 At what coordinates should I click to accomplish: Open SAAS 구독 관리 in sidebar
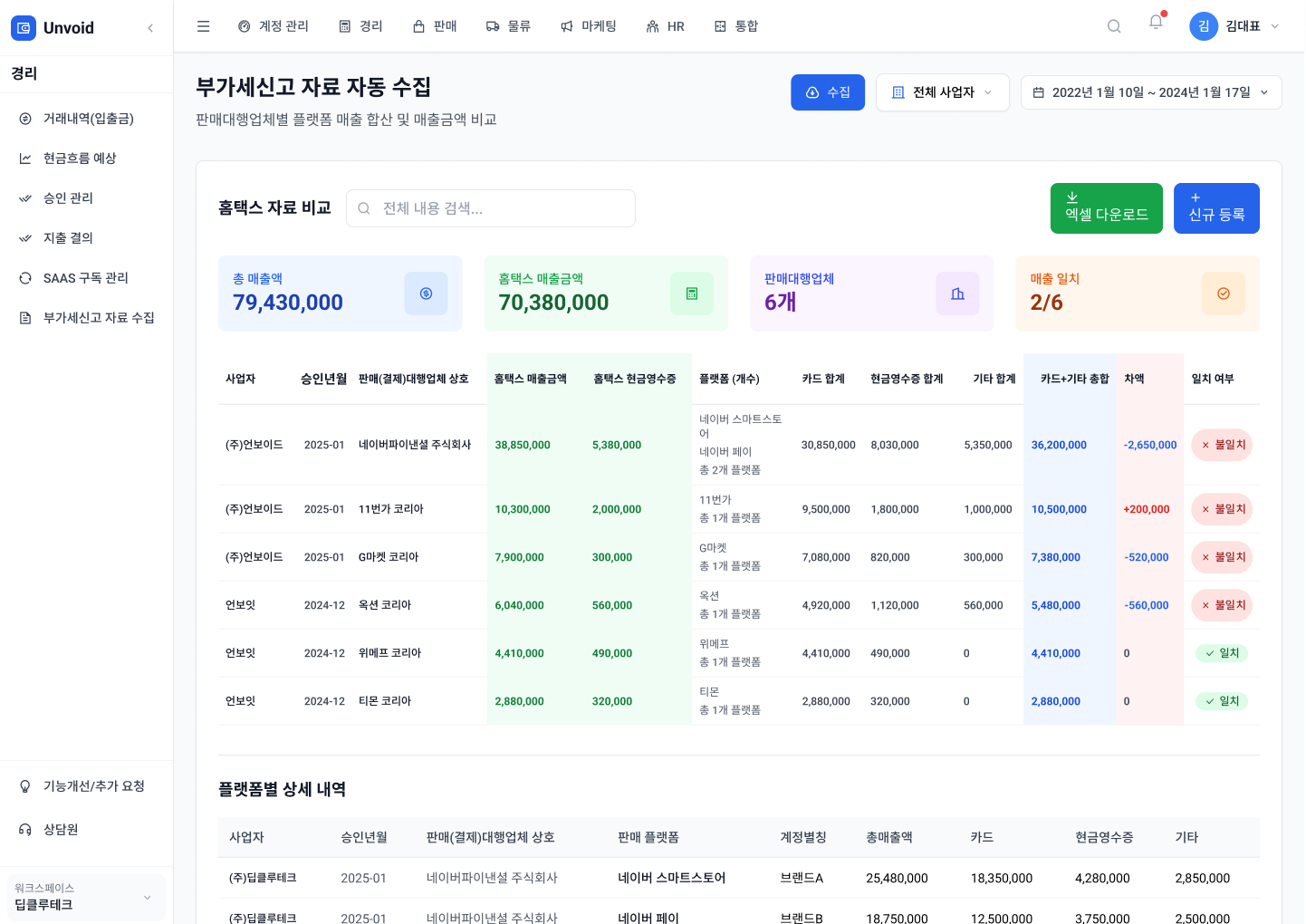(86, 278)
